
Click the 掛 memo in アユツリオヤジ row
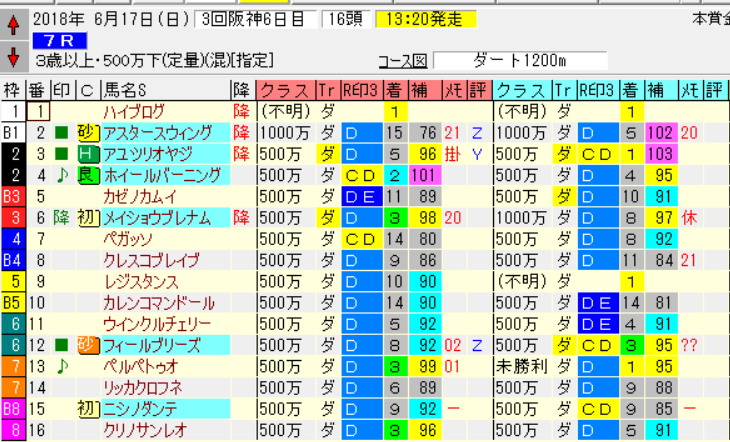click(452, 154)
